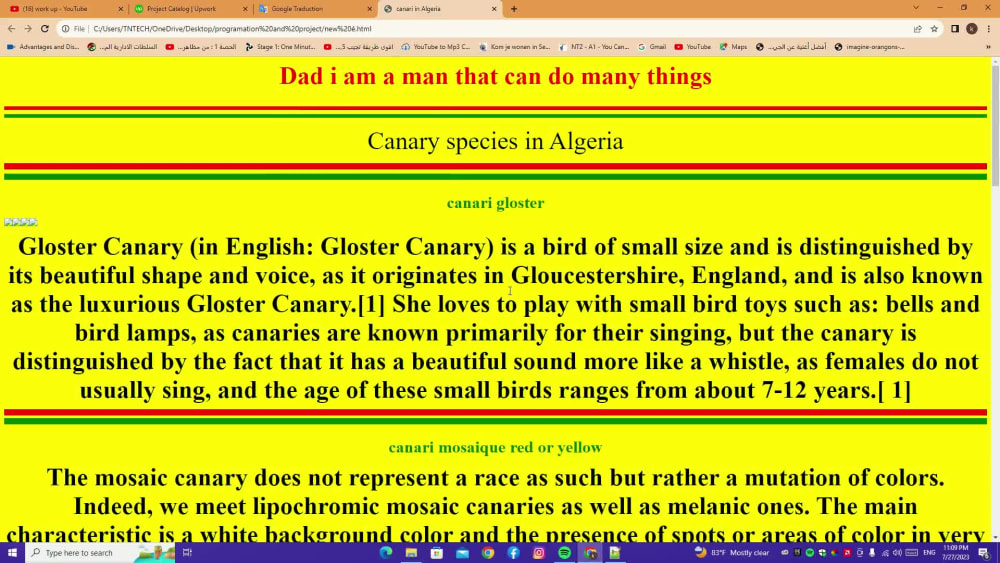Click the address bar URL field

(497, 29)
